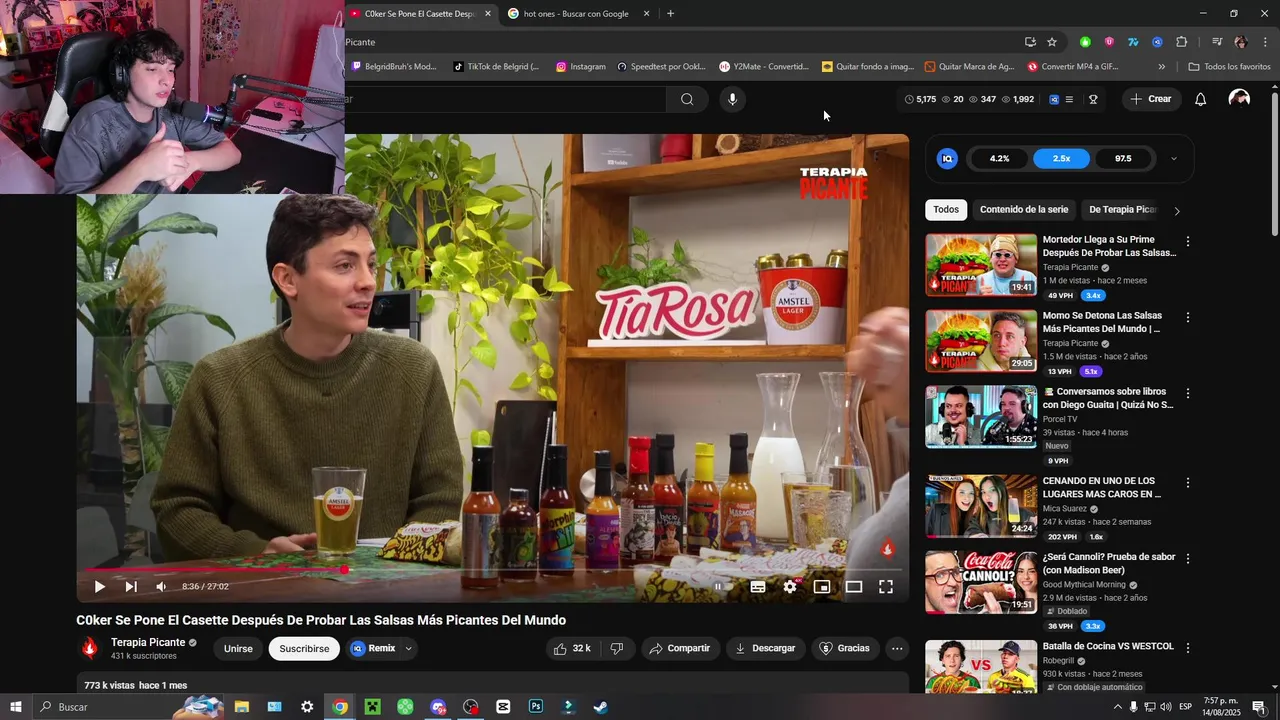Open options for ¿Será Cannoli? video
This screenshot has width=1280, height=720.
click(1188, 558)
